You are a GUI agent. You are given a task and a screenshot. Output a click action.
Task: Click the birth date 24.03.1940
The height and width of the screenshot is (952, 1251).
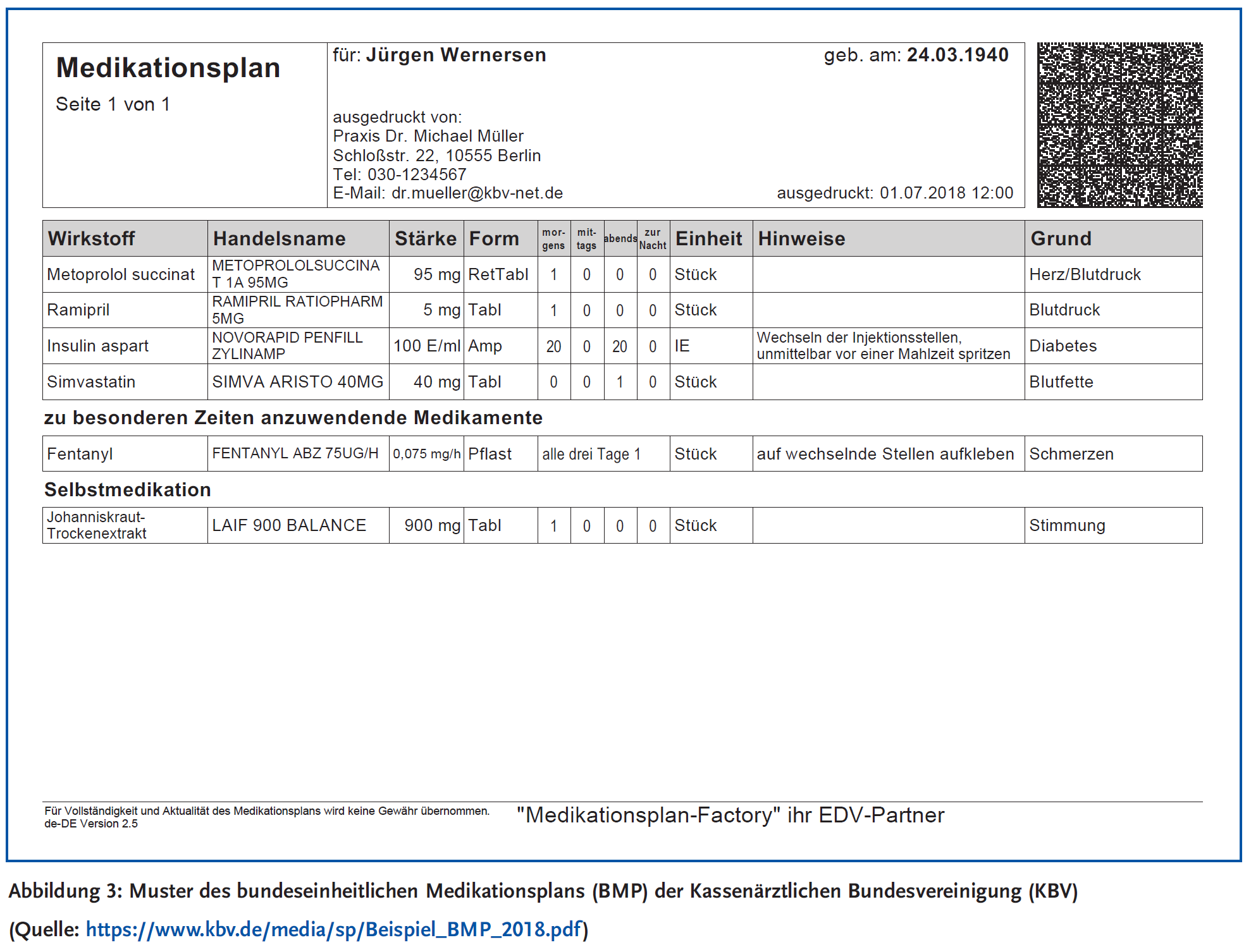click(x=958, y=55)
